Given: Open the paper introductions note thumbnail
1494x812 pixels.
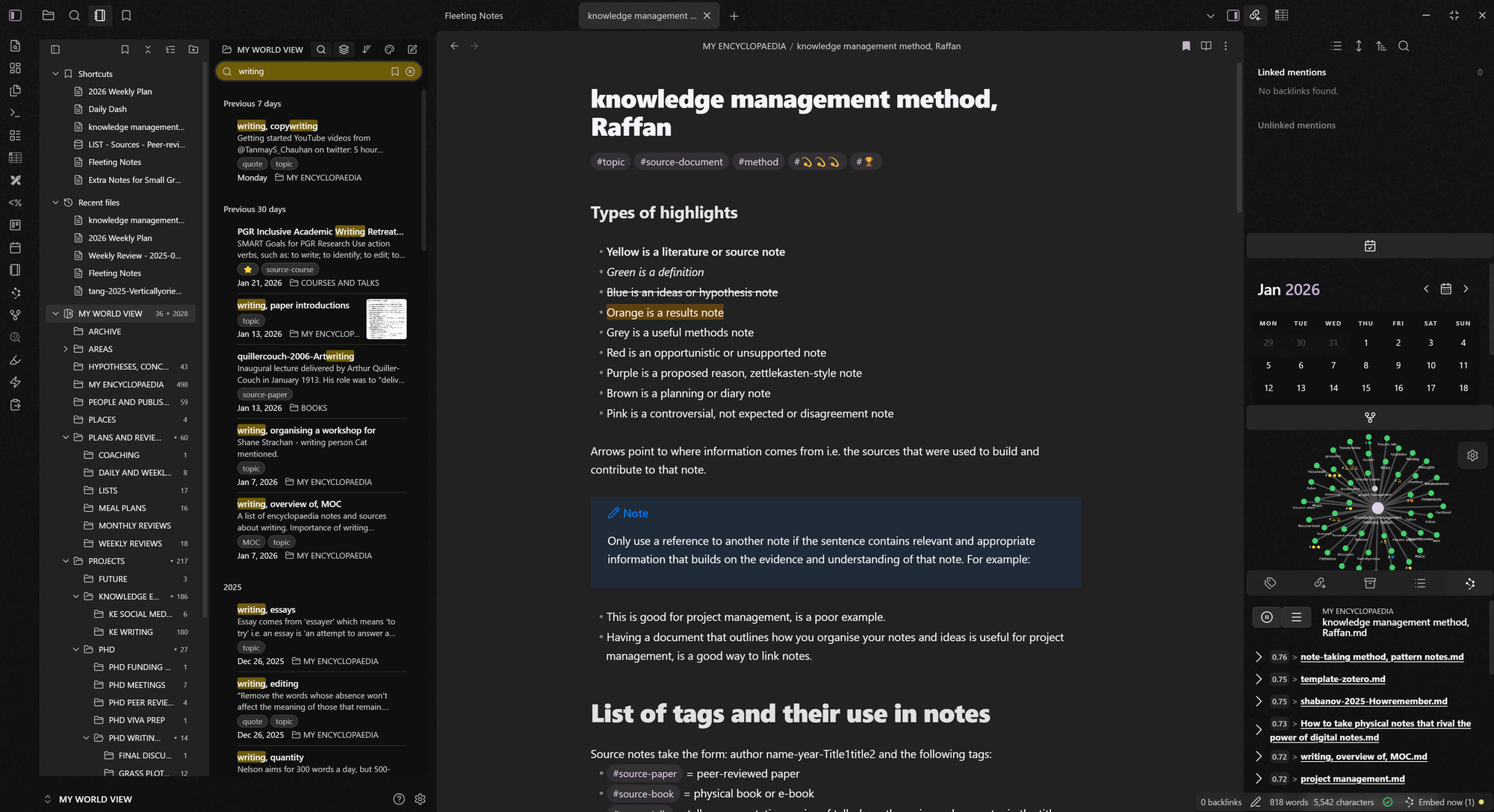Looking at the screenshot, I should pyautogui.click(x=386, y=319).
